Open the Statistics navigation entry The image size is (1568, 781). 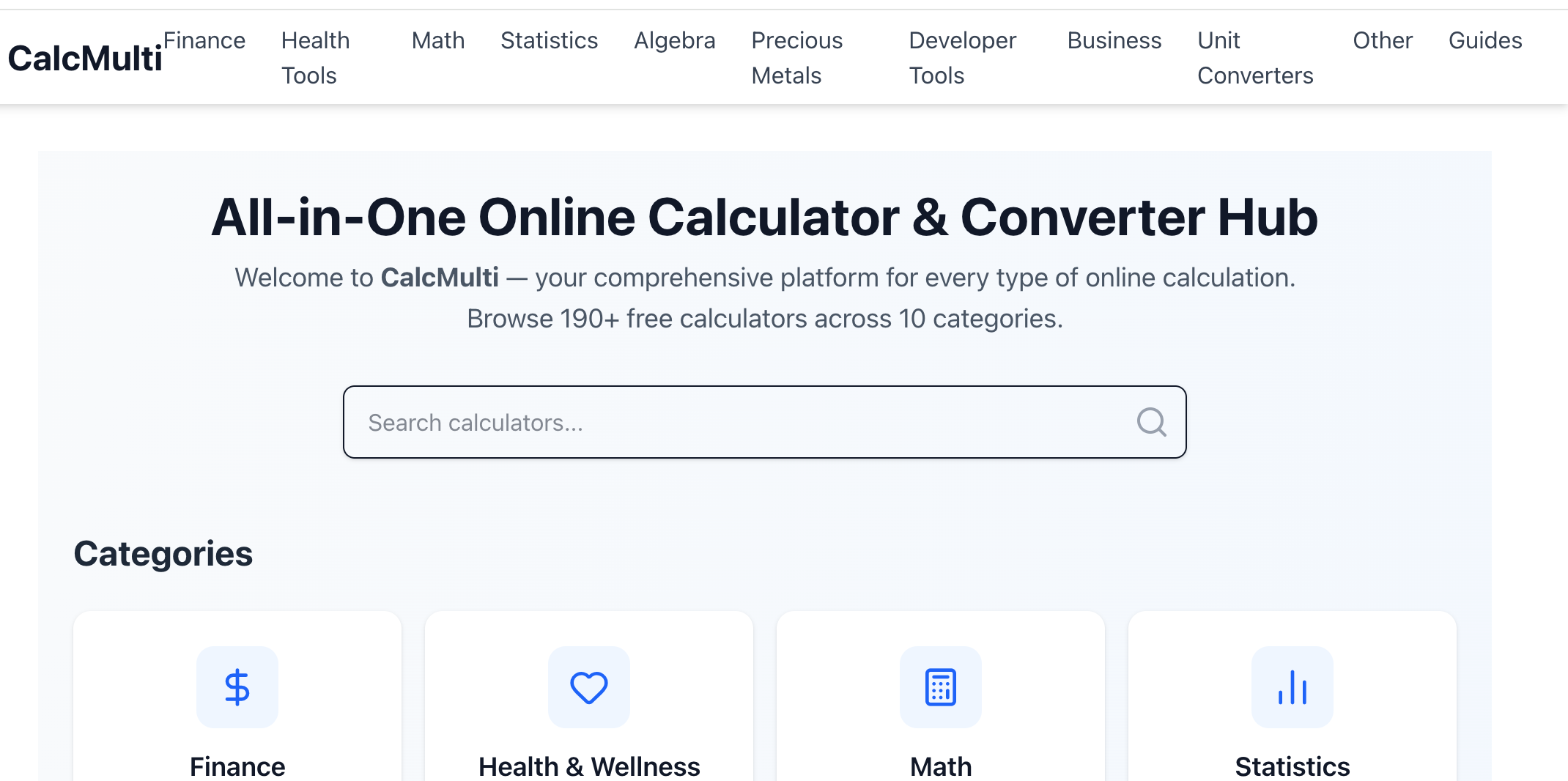(549, 40)
